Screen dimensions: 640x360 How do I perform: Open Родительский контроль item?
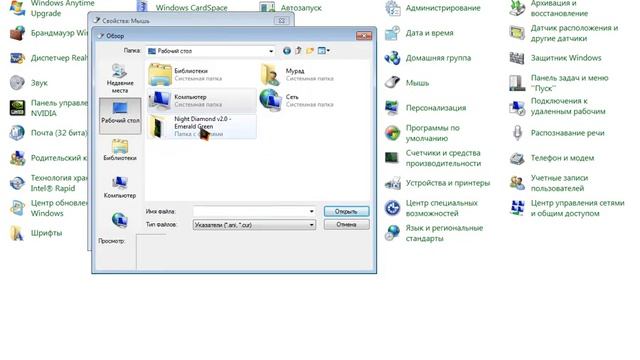(x=48, y=158)
